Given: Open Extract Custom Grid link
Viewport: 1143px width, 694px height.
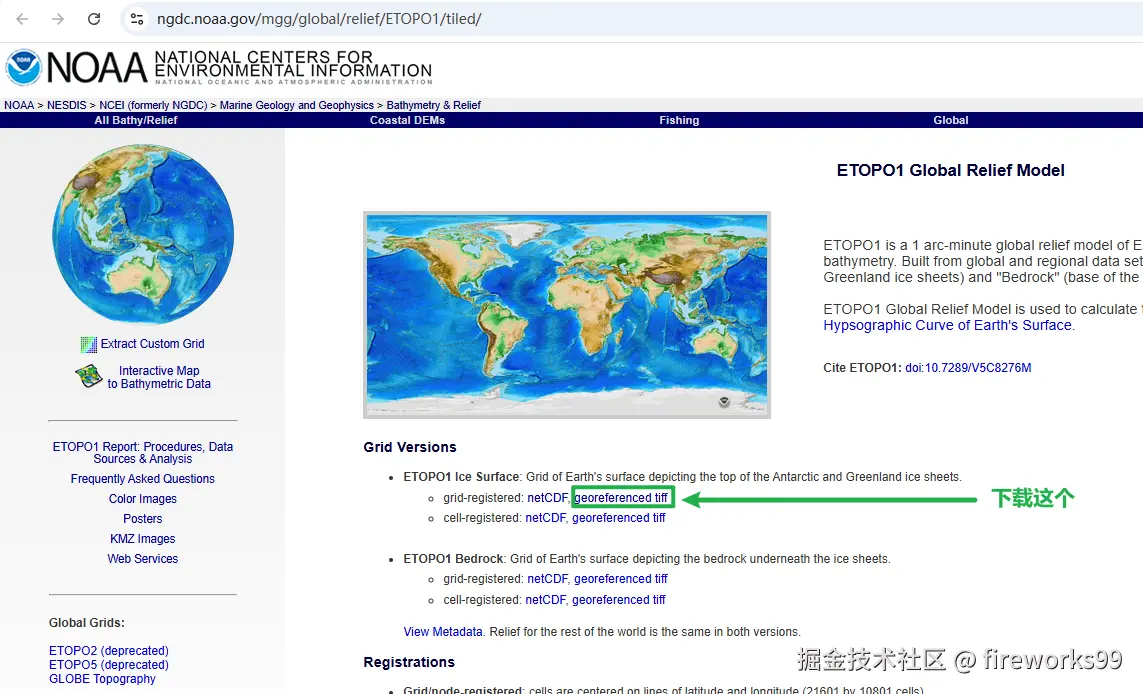Looking at the screenshot, I should coord(152,344).
